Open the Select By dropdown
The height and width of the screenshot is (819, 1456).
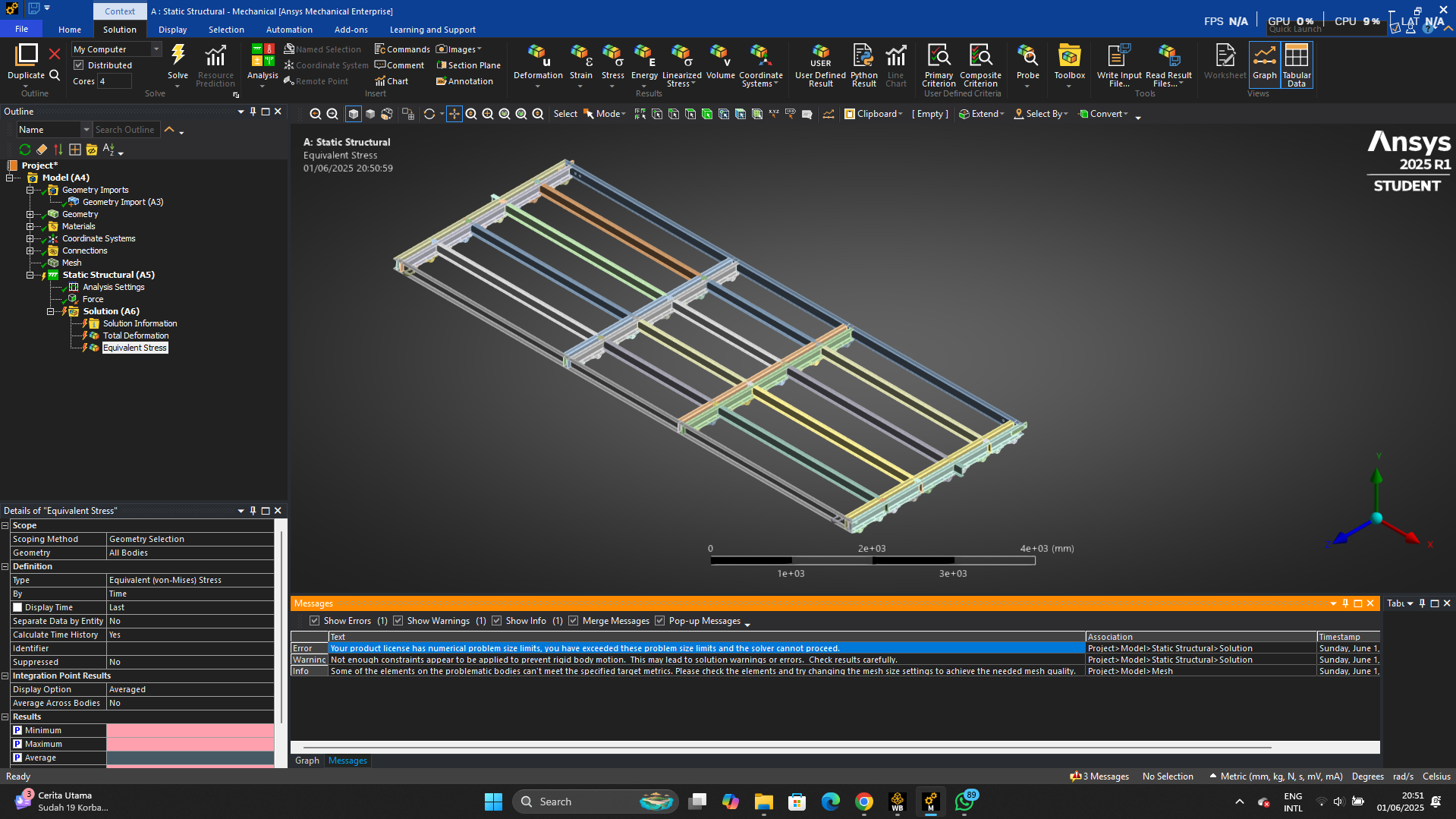1041,114
